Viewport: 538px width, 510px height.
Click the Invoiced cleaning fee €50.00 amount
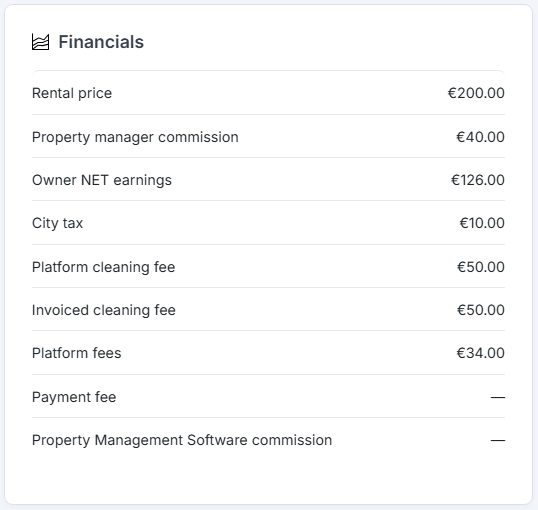(x=481, y=310)
